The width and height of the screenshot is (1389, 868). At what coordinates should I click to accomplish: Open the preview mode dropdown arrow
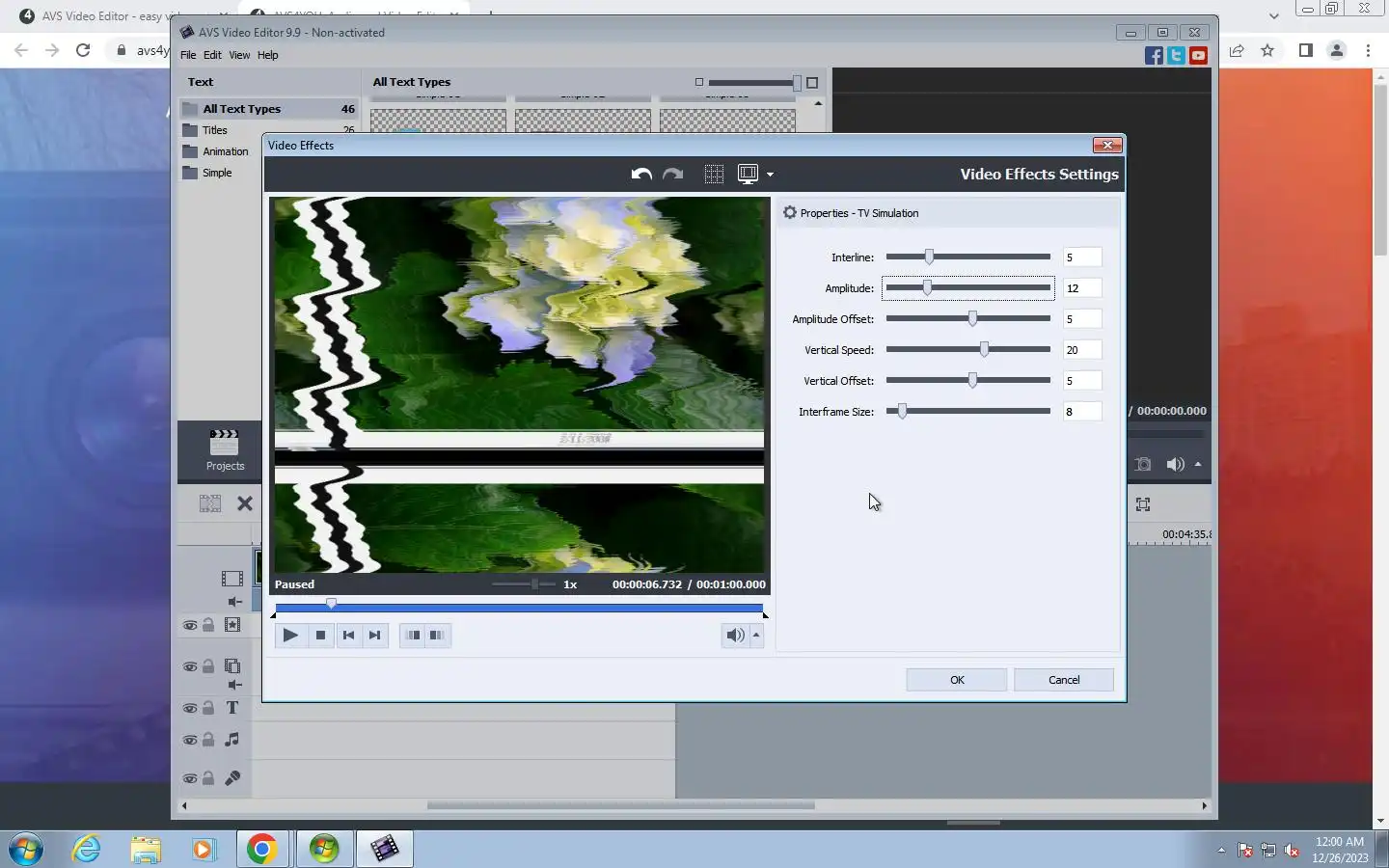(x=770, y=175)
